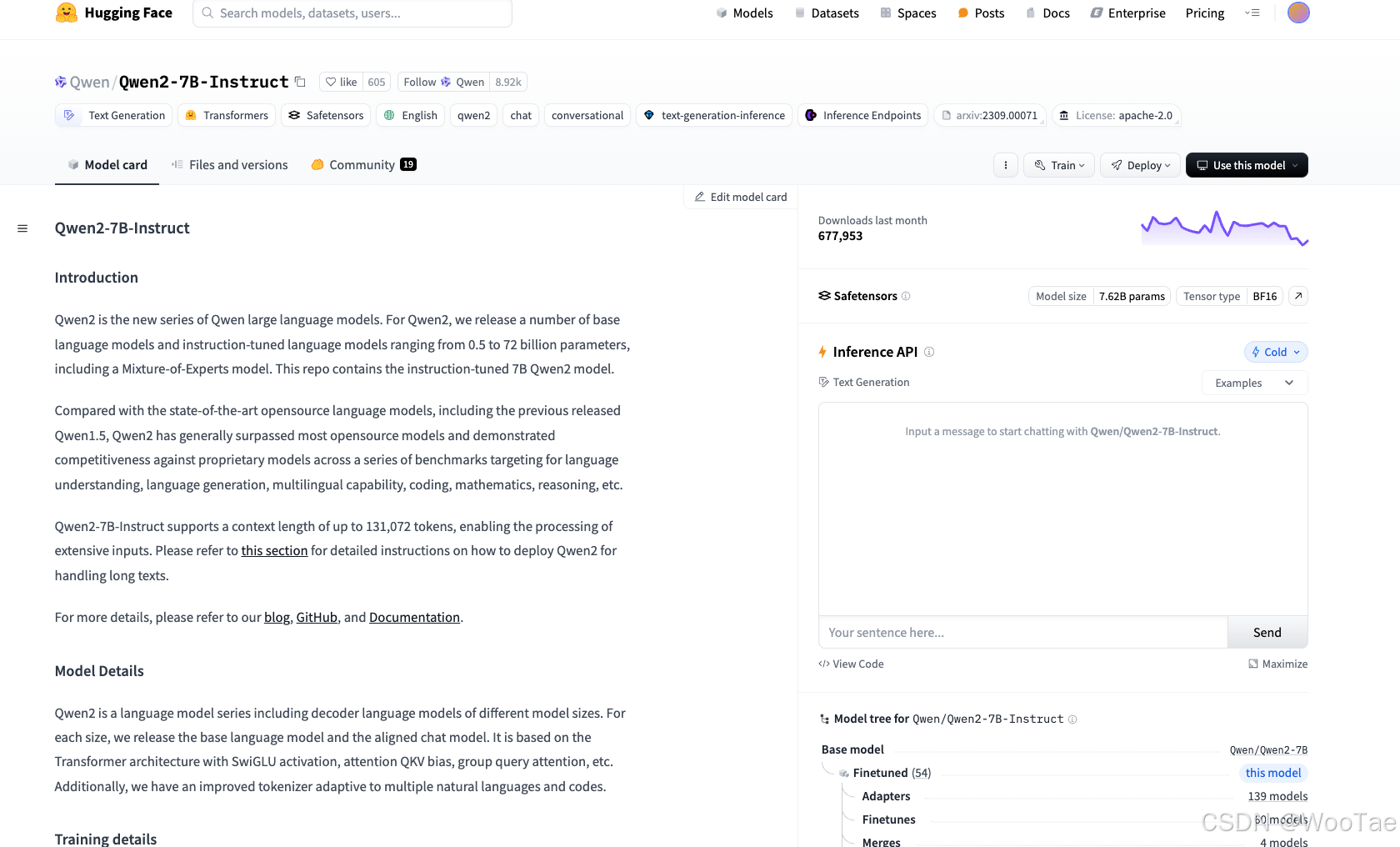The width and height of the screenshot is (1400, 847).
Task: Expand the Cold status dropdown
Action: (1276, 352)
